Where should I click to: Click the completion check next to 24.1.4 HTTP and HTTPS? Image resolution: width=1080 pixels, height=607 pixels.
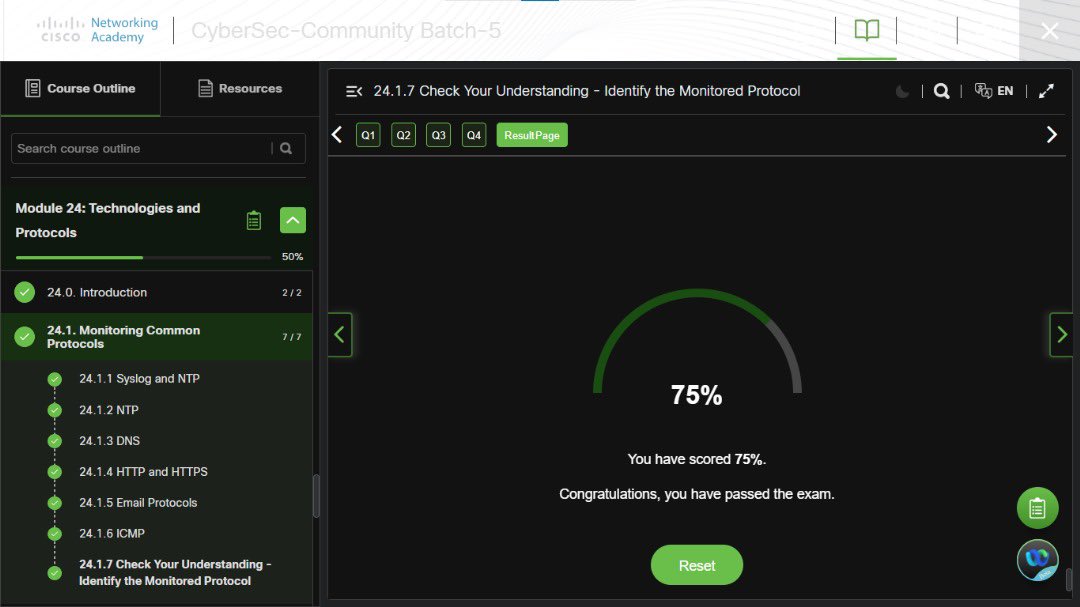(54, 472)
